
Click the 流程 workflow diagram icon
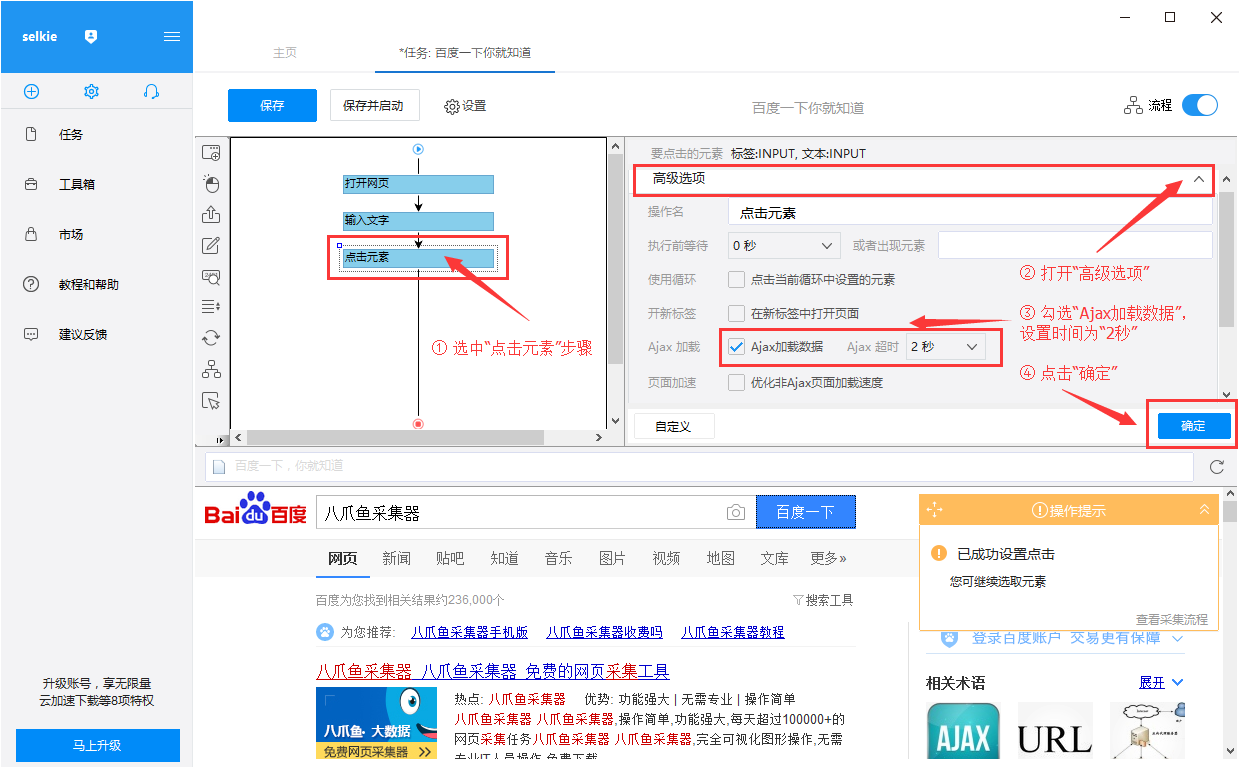(x=1133, y=105)
